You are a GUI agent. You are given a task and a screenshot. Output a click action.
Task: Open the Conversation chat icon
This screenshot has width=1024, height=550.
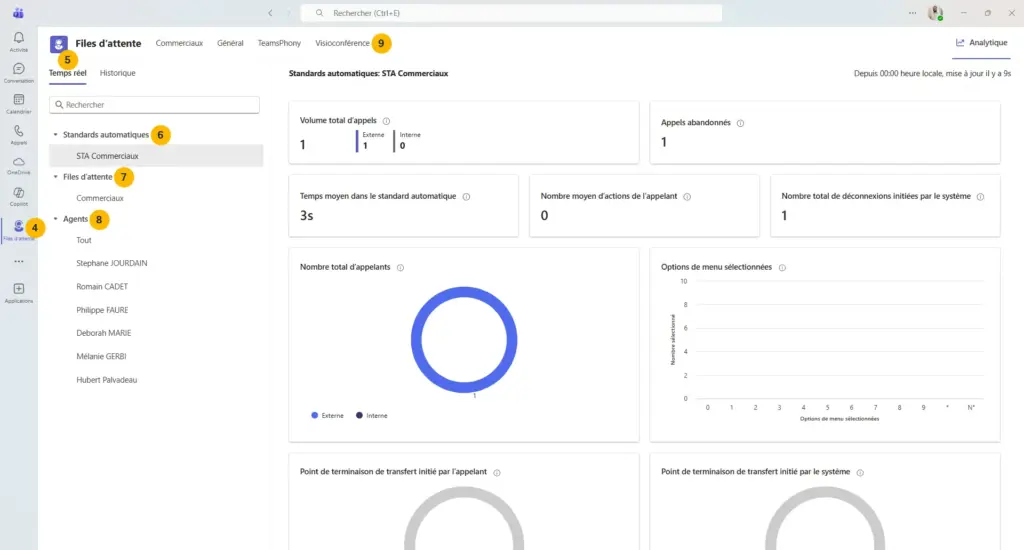[x=19, y=69]
